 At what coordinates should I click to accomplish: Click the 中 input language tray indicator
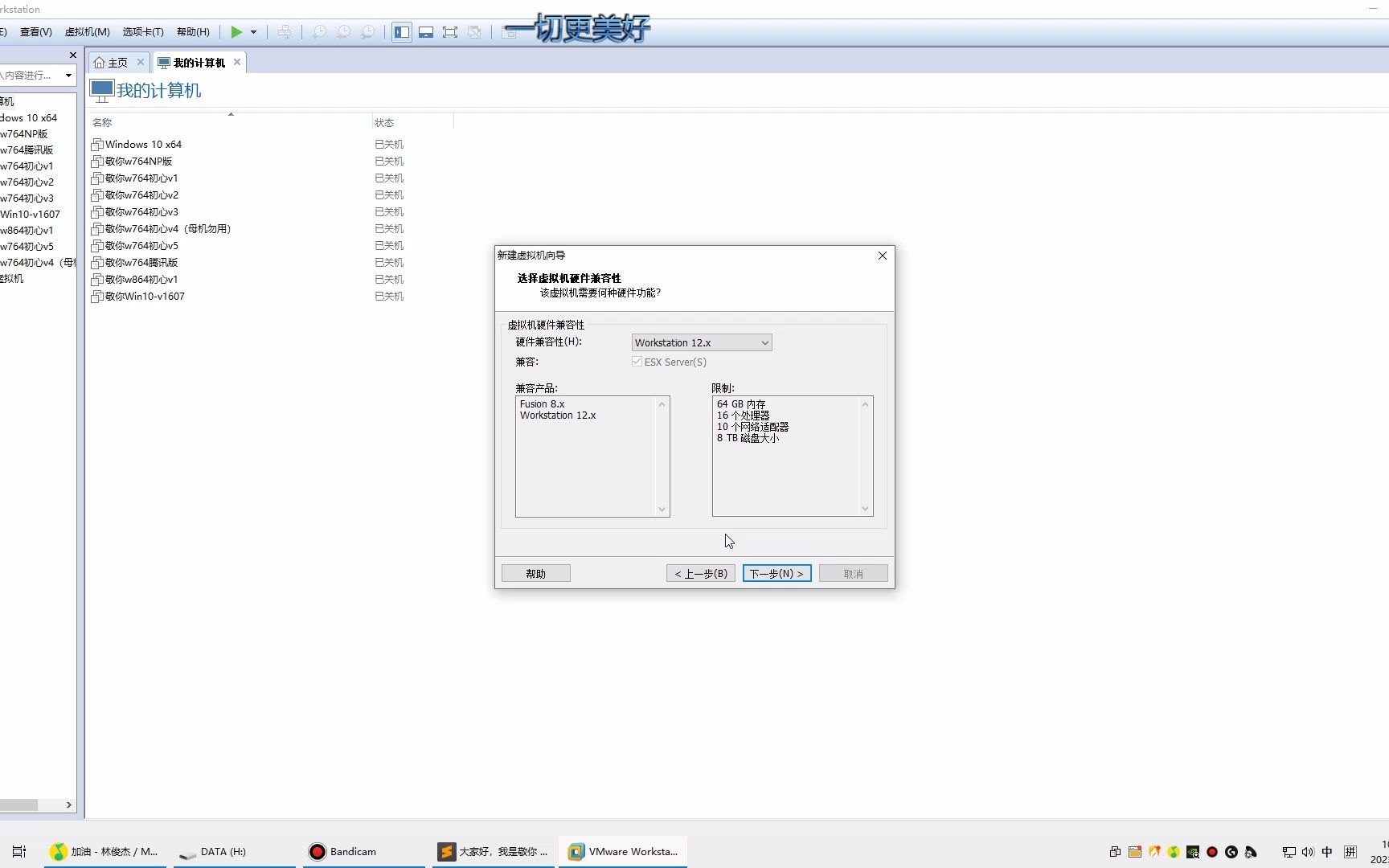(1327, 852)
